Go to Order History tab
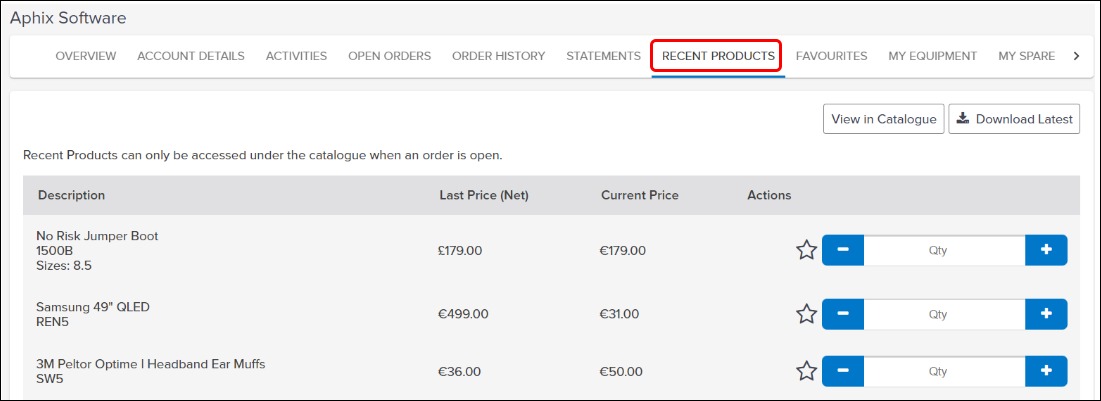 [x=499, y=56]
